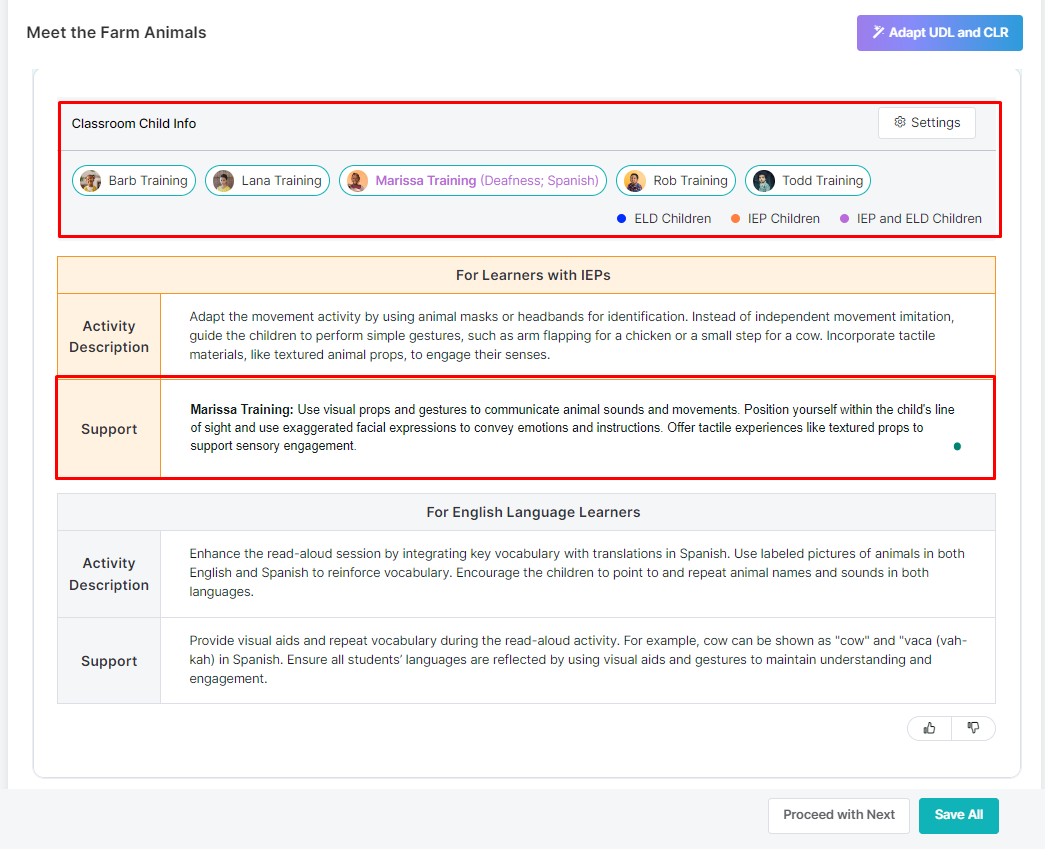Viewport: 1045px width, 849px height.
Task: Select Marissa Training (Deafness; Spanish) chip
Action: [x=473, y=181]
